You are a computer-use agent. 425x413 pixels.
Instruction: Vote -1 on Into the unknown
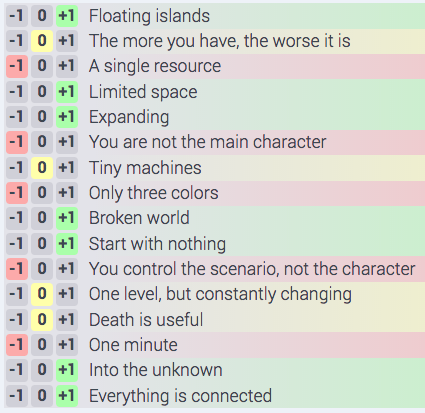click(x=17, y=370)
